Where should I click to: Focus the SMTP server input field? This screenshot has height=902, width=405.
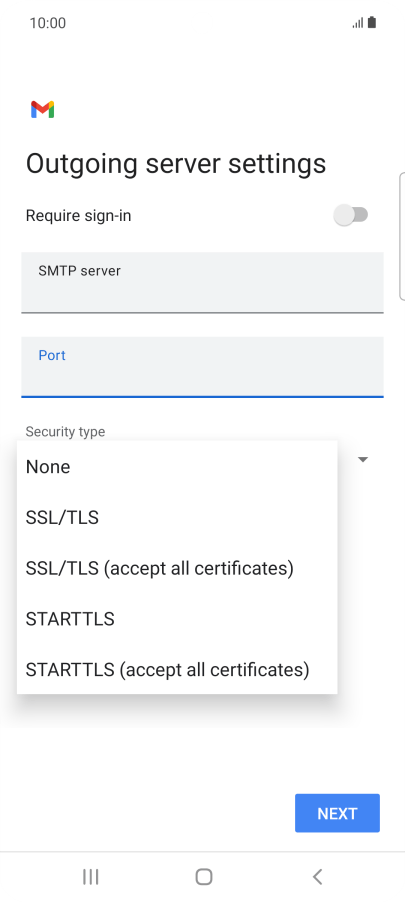202,282
